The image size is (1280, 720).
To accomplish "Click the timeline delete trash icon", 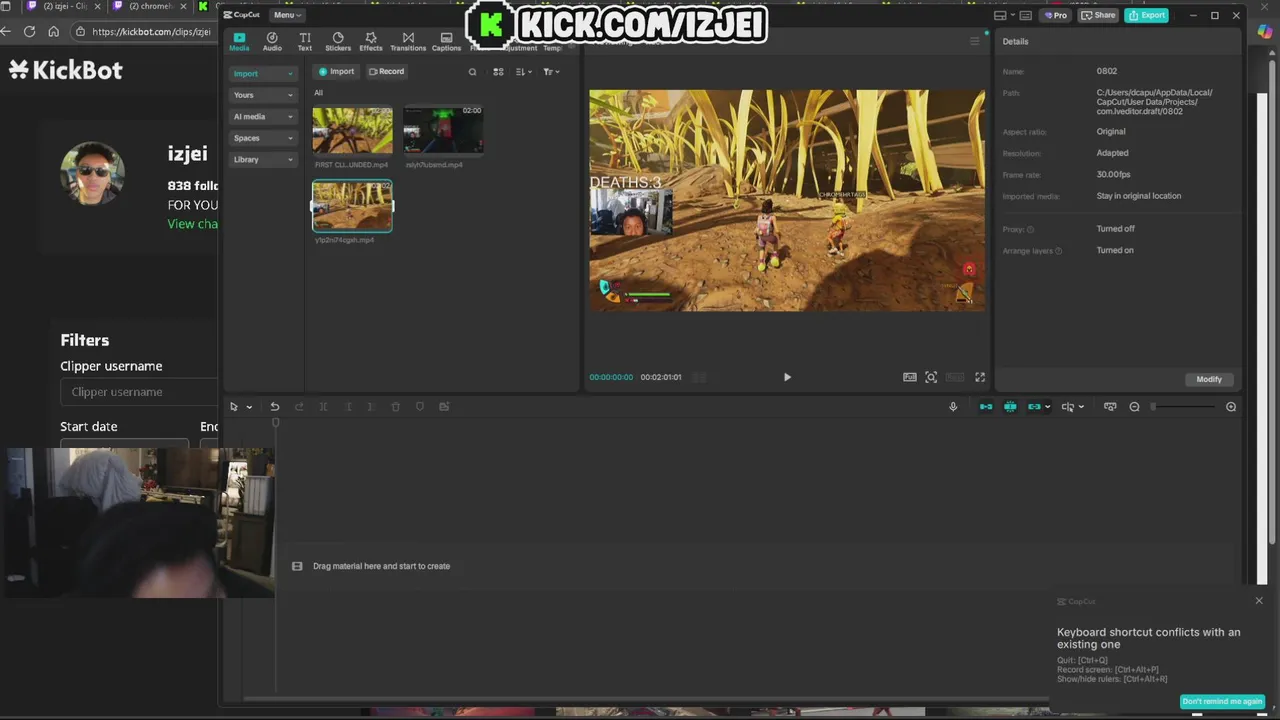I will pyautogui.click(x=396, y=407).
